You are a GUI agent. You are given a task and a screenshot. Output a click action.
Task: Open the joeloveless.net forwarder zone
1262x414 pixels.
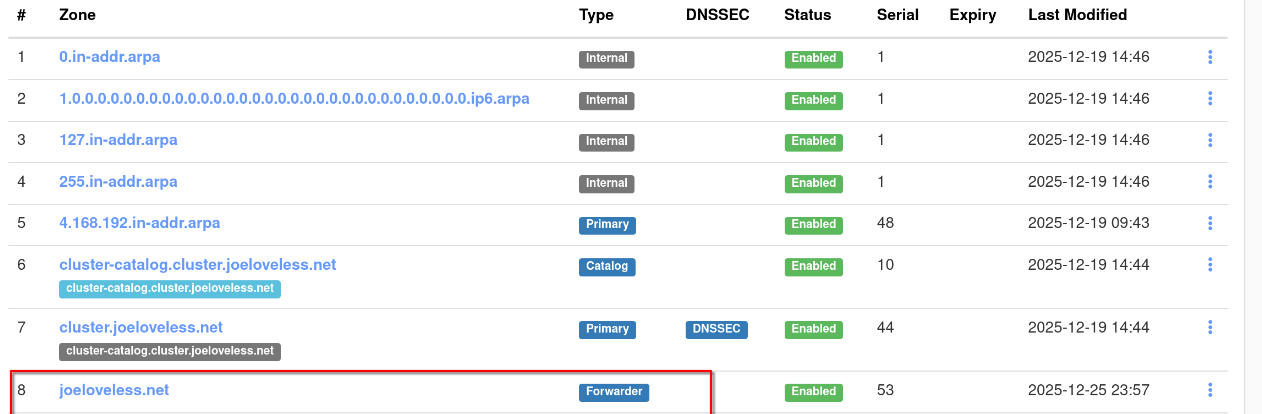114,391
